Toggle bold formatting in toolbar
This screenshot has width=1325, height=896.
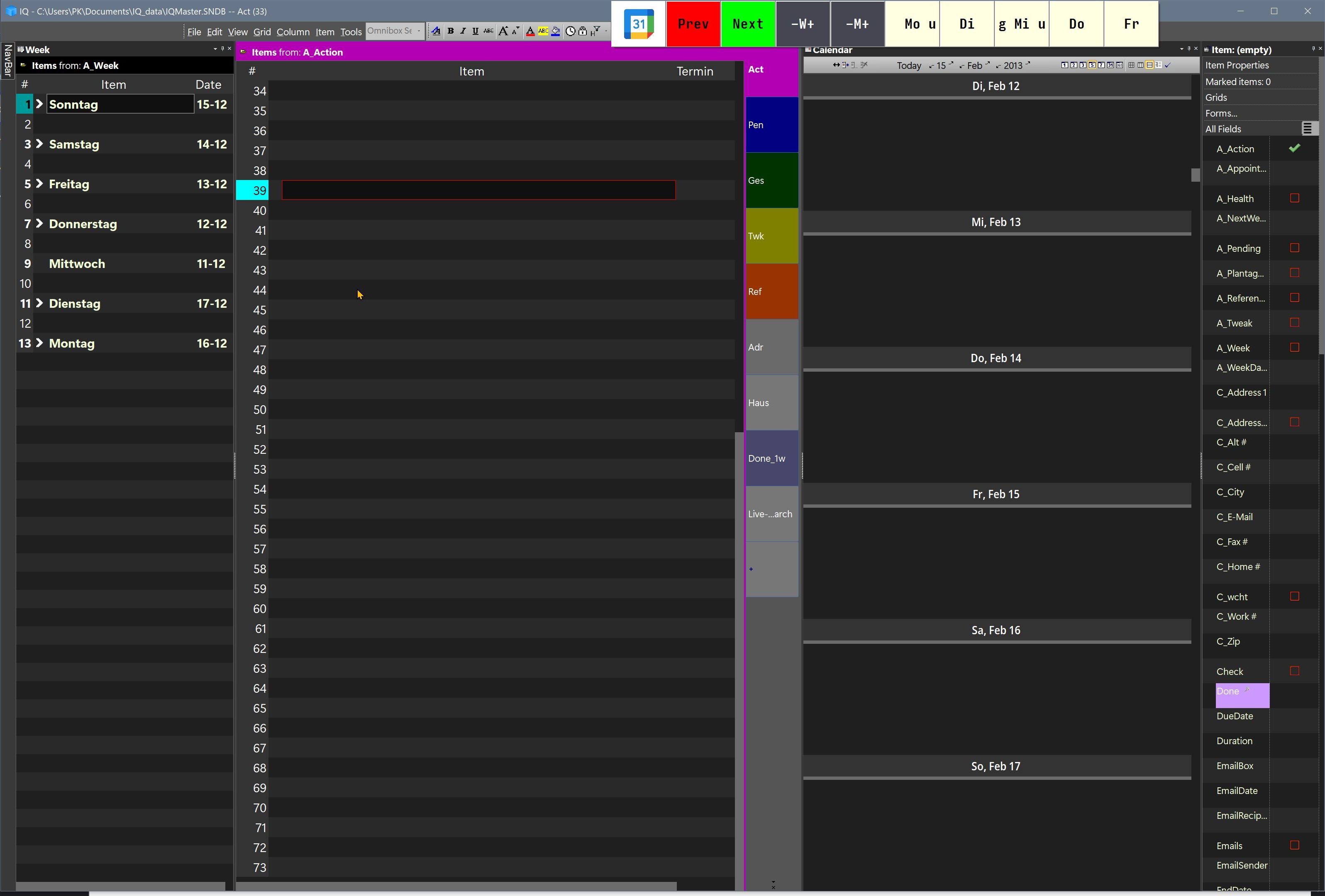pyautogui.click(x=450, y=32)
